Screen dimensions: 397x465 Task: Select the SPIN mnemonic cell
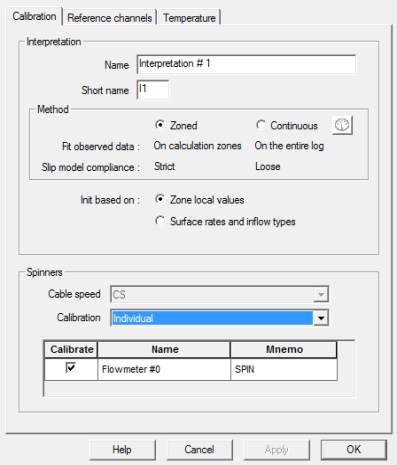point(284,369)
